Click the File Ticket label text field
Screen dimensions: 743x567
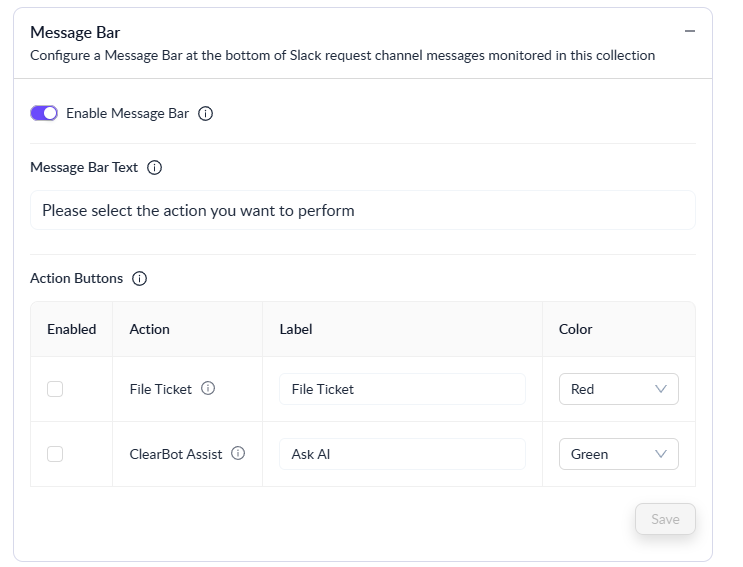point(402,389)
